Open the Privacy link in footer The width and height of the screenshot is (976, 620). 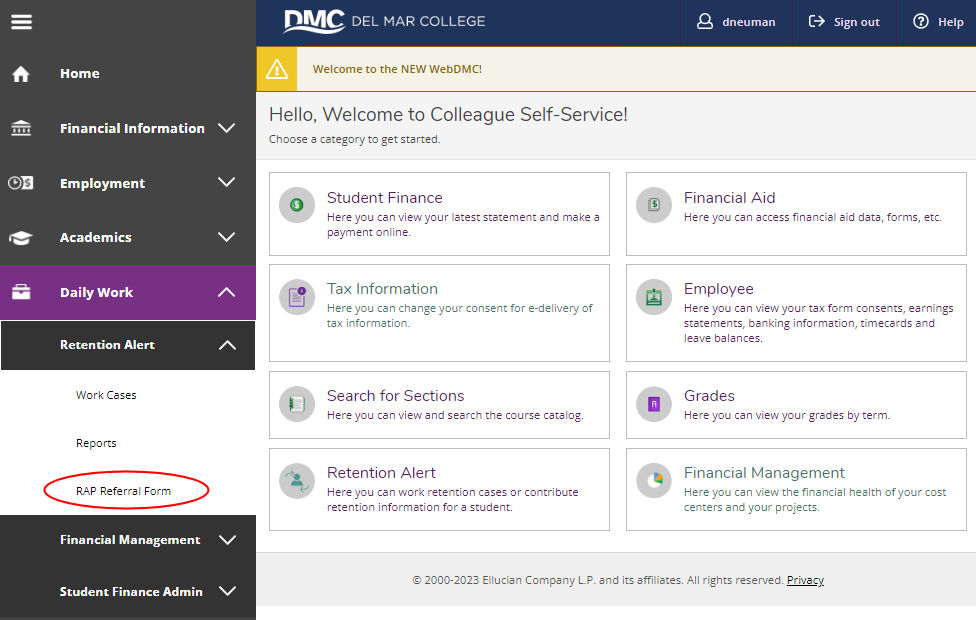pos(805,580)
